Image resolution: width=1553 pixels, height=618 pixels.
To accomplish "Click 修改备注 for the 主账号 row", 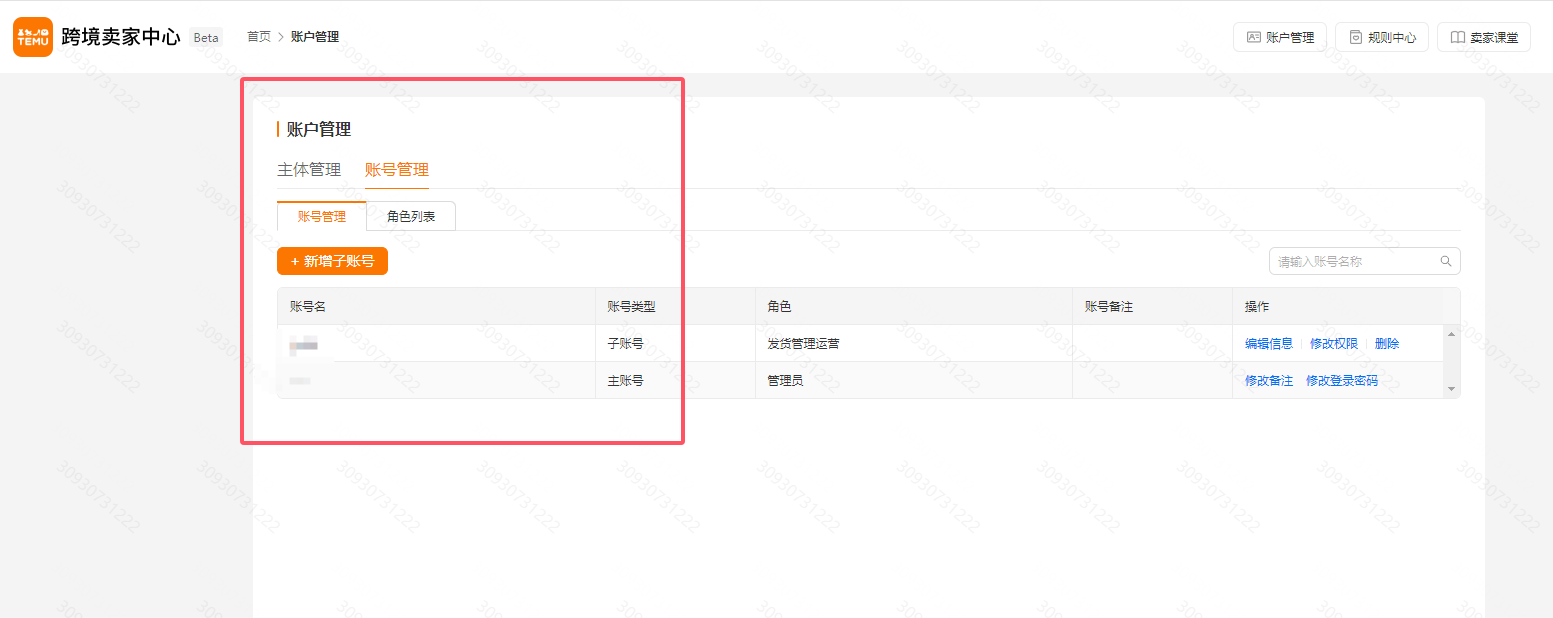I will [x=1269, y=380].
